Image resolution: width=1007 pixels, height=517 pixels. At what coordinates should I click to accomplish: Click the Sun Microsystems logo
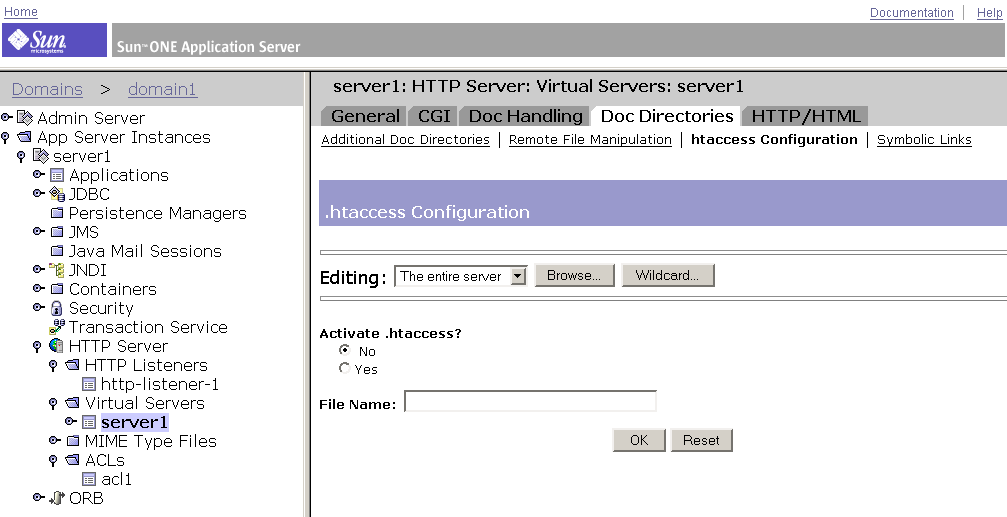point(54,40)
